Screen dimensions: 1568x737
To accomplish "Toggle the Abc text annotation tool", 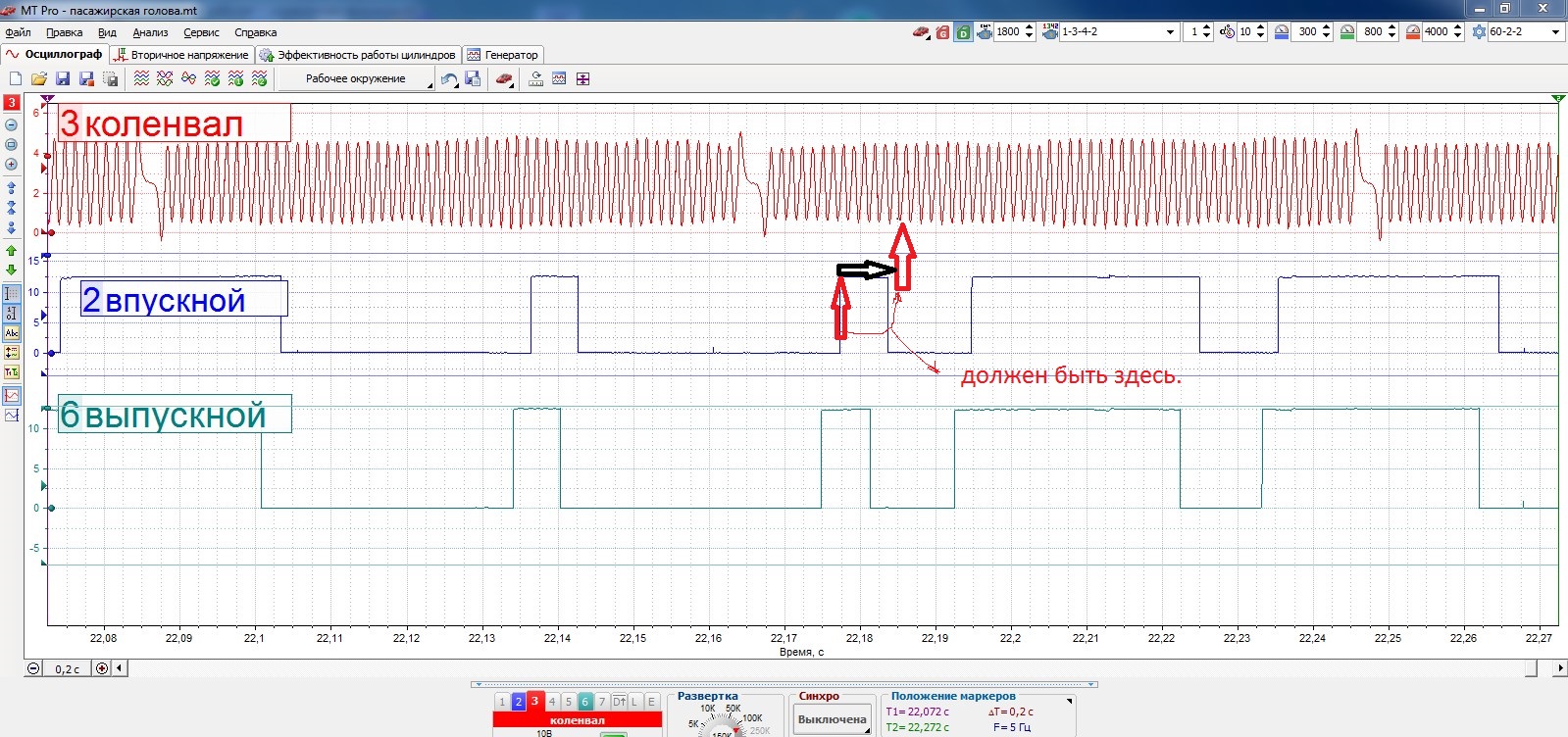I will coord(12,333).
